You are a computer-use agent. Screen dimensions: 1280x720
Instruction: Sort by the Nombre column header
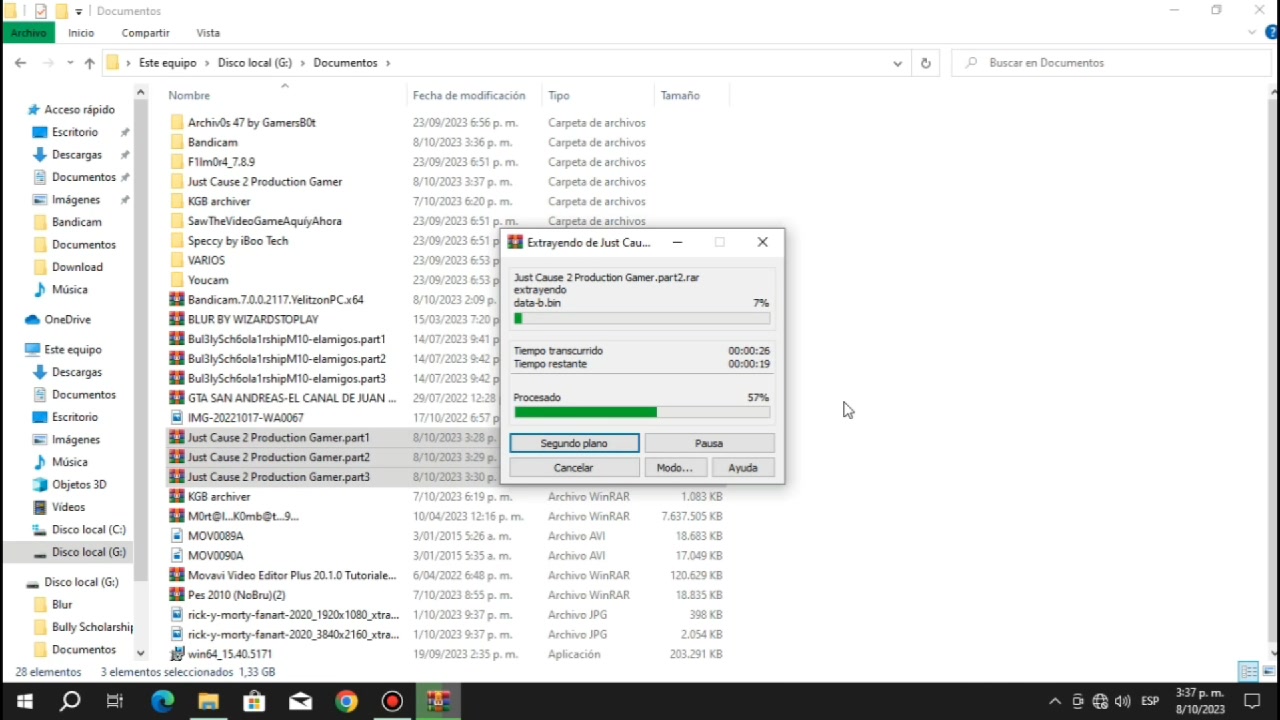point(189,96)
